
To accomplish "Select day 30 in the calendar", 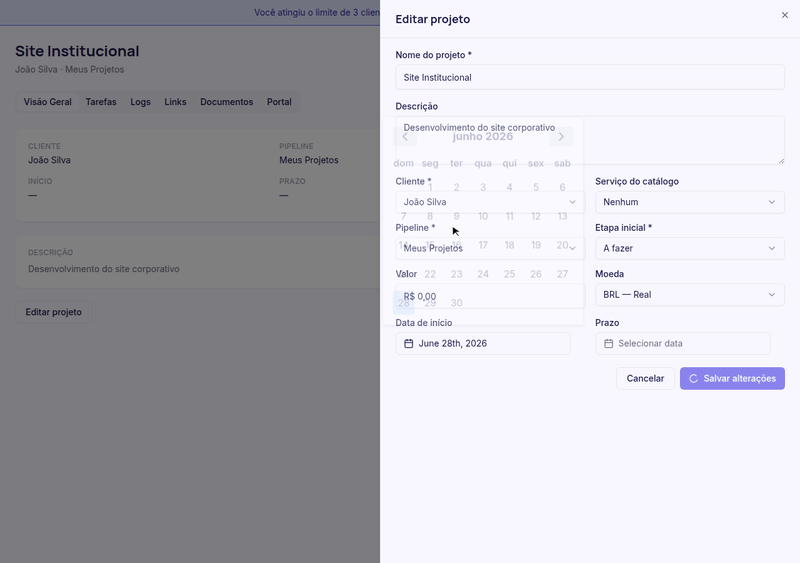I will [456, 303].
